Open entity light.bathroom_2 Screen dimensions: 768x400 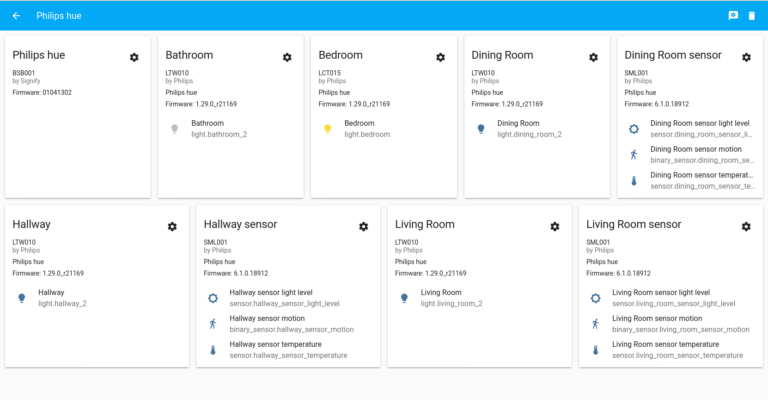point(219,134)
